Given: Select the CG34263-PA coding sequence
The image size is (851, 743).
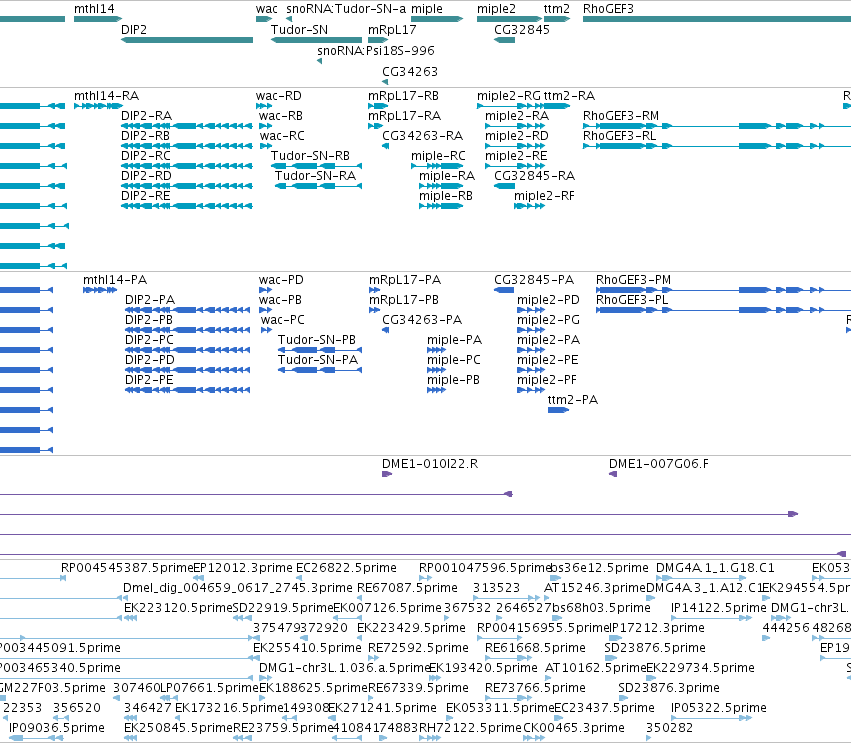Looking at the screenshot, I should click(385, 330).
